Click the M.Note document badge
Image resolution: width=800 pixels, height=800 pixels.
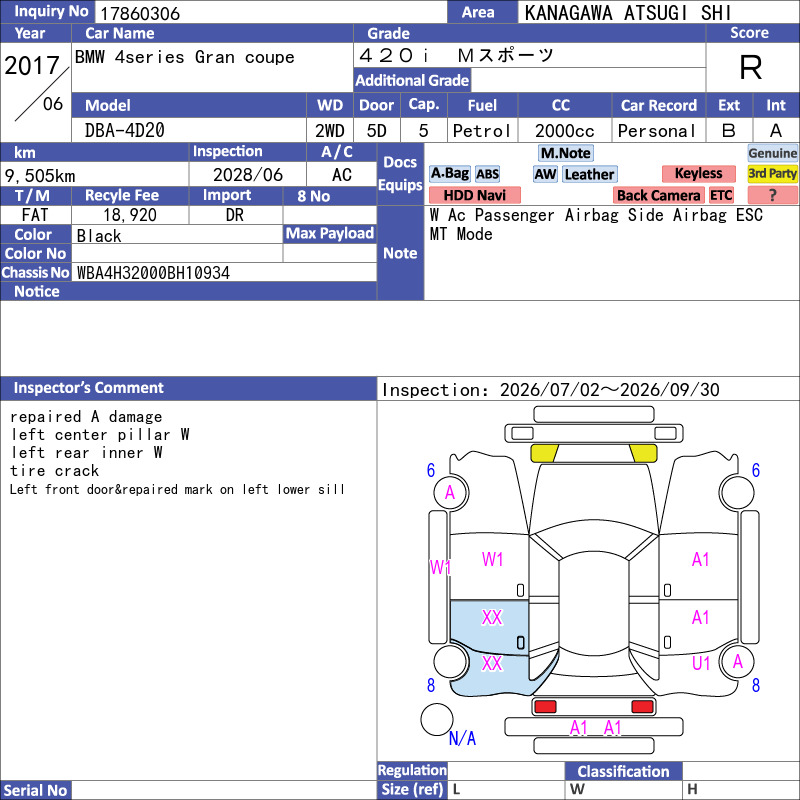566,153
